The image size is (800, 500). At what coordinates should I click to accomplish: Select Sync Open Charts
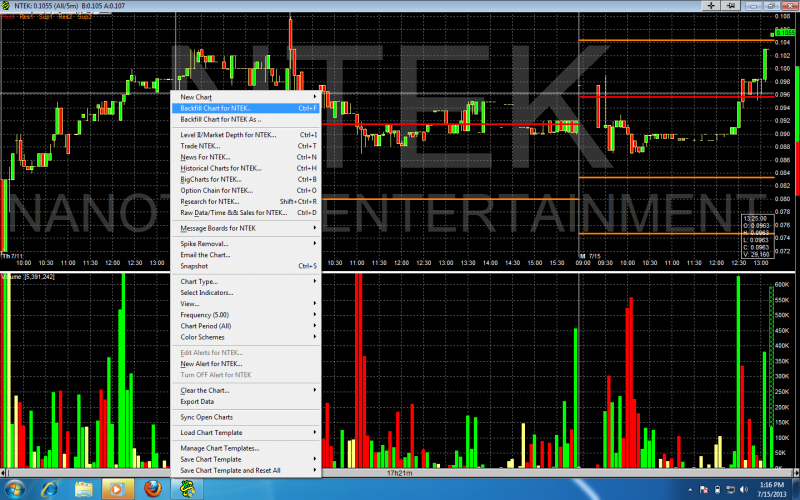(x=246, y=417)
